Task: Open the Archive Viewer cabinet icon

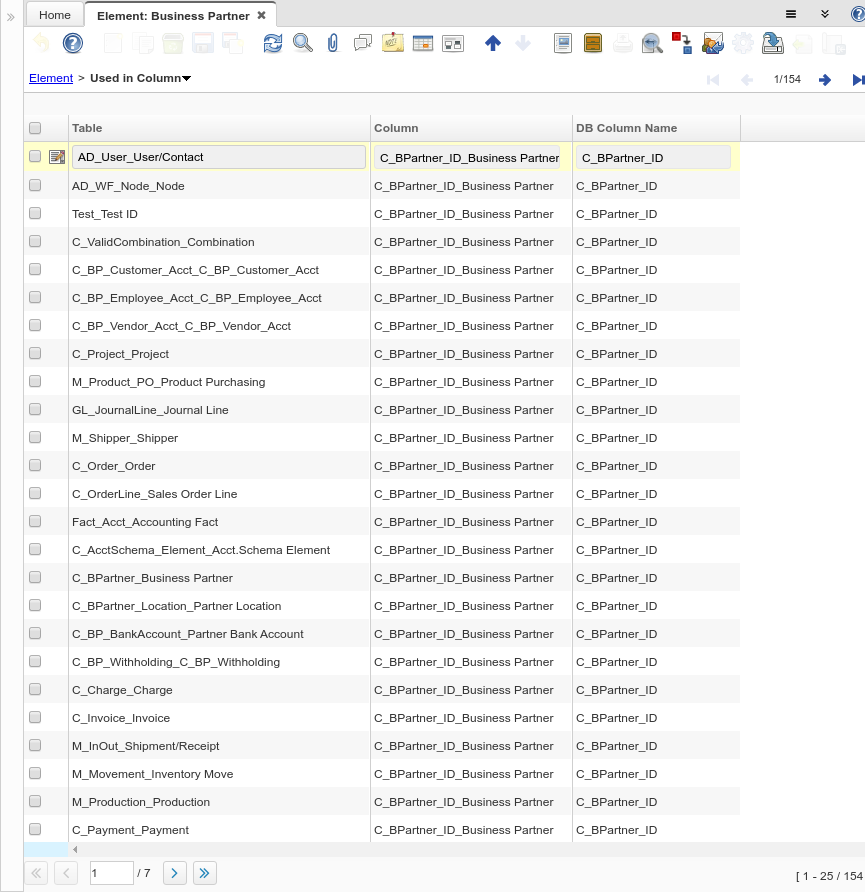Action: (x=592, y=43)
